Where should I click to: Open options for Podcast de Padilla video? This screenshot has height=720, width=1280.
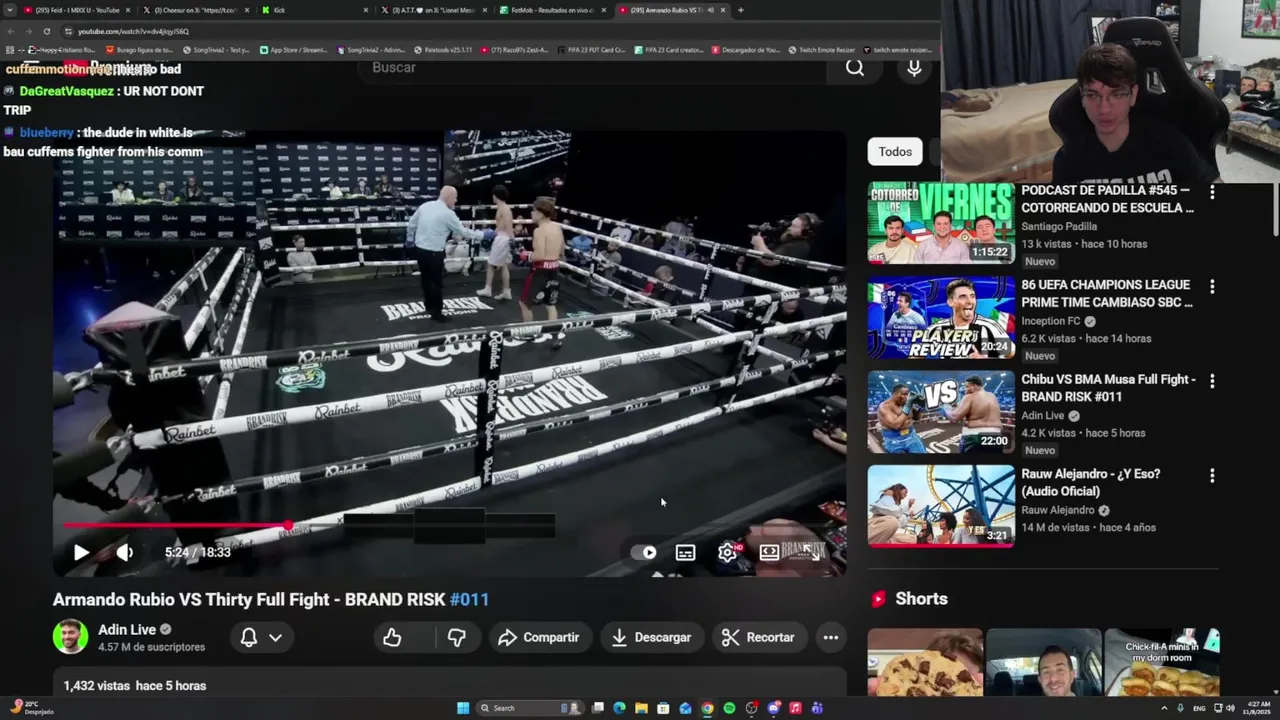(x=1212, y=191)
